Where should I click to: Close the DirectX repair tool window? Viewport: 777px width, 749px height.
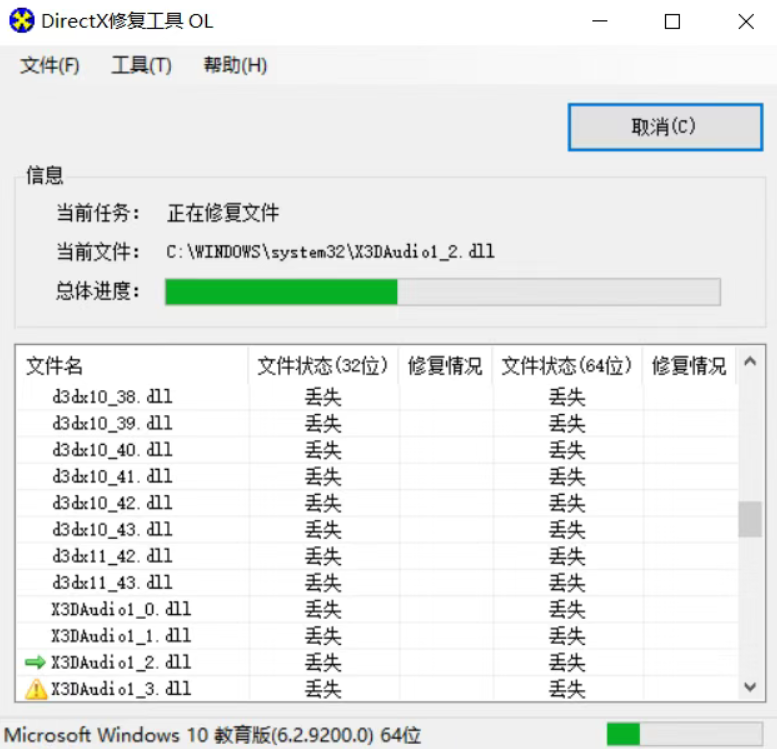pos(745,21)
